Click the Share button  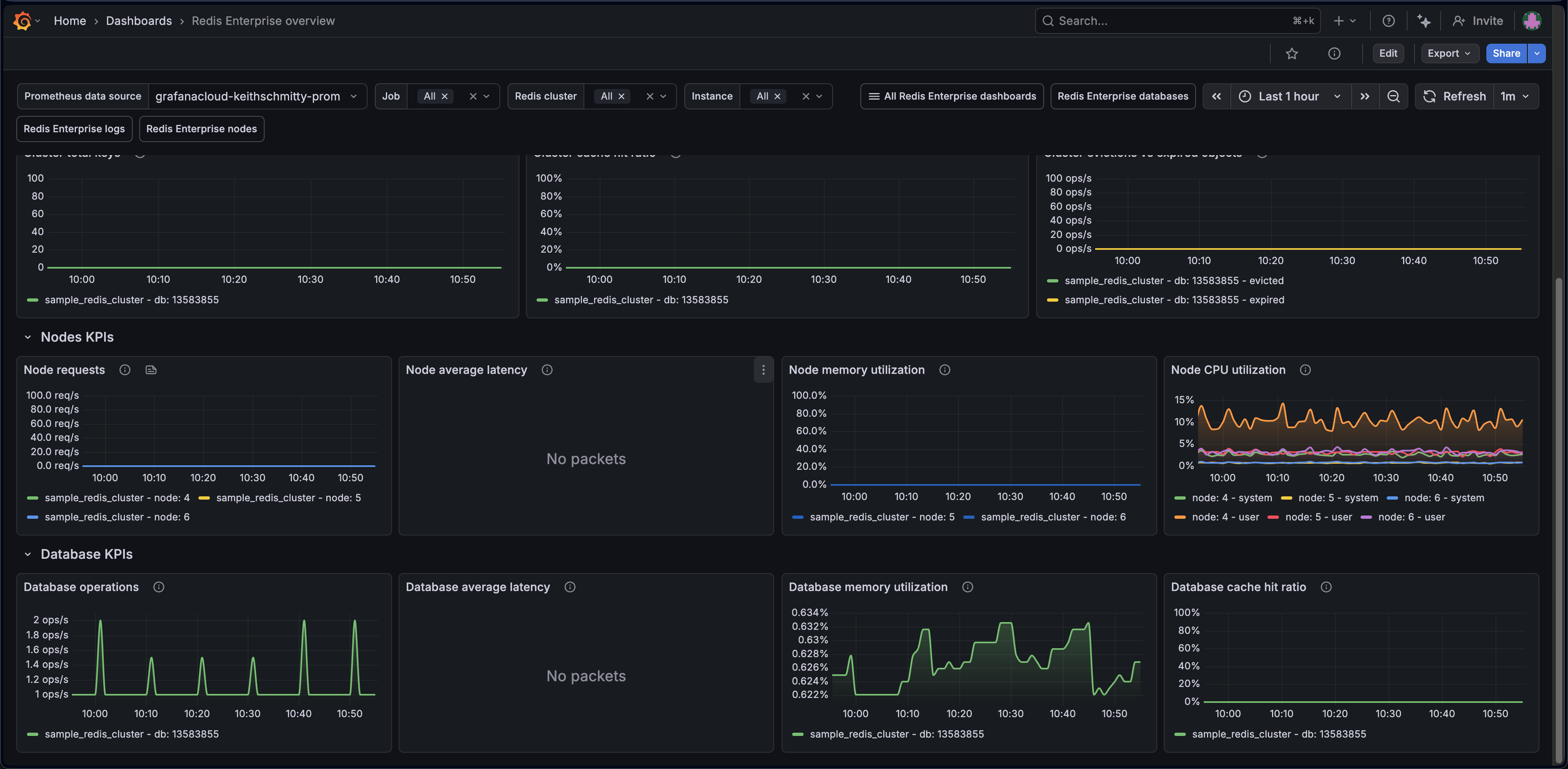tap(1506, 53)
